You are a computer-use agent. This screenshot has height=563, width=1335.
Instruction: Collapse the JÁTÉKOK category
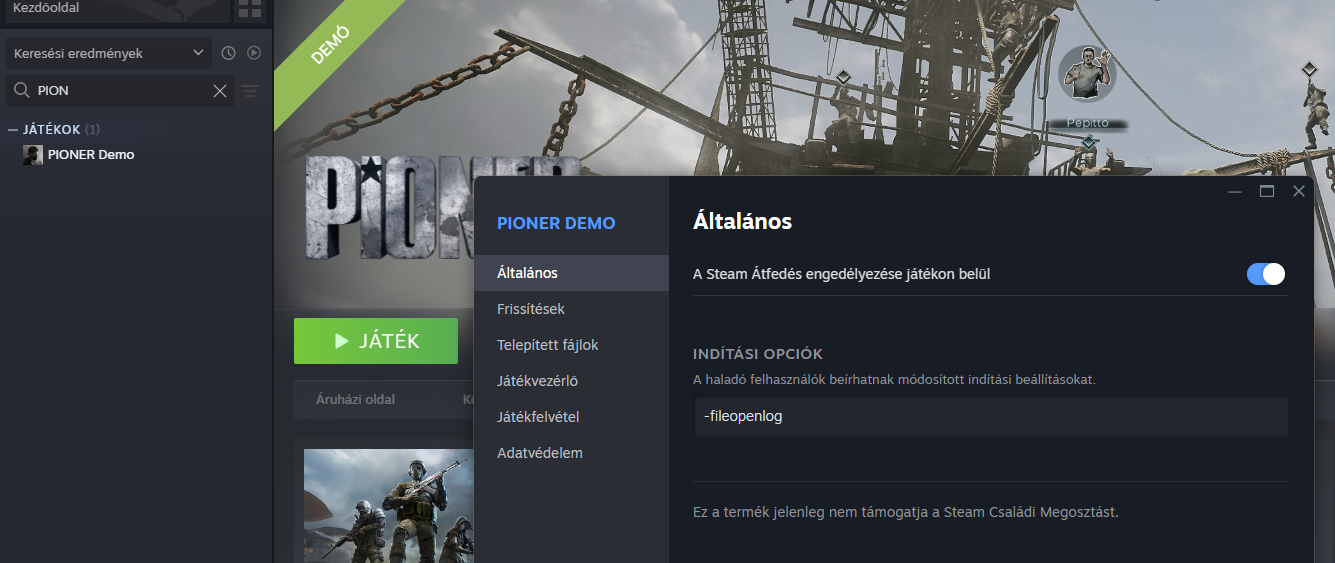(x=13, y=130)
